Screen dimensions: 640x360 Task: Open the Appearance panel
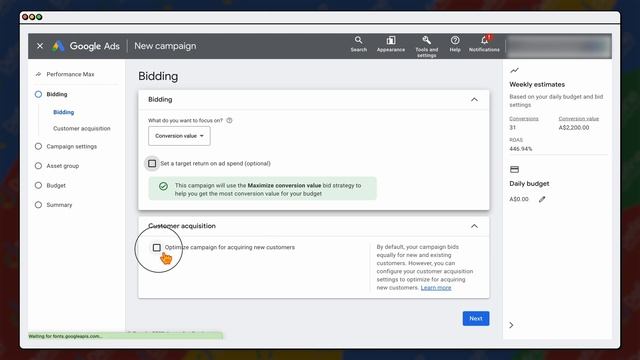click(x=391, y=44)
